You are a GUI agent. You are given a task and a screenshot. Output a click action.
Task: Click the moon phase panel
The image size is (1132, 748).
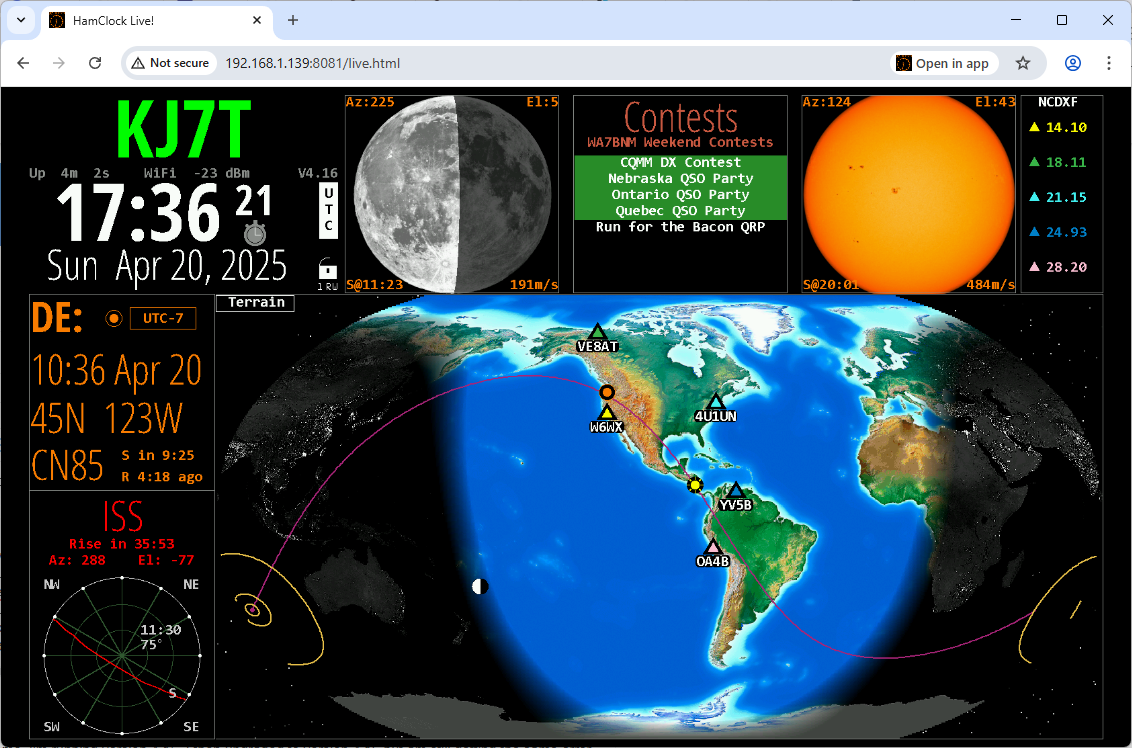(451, 193)
